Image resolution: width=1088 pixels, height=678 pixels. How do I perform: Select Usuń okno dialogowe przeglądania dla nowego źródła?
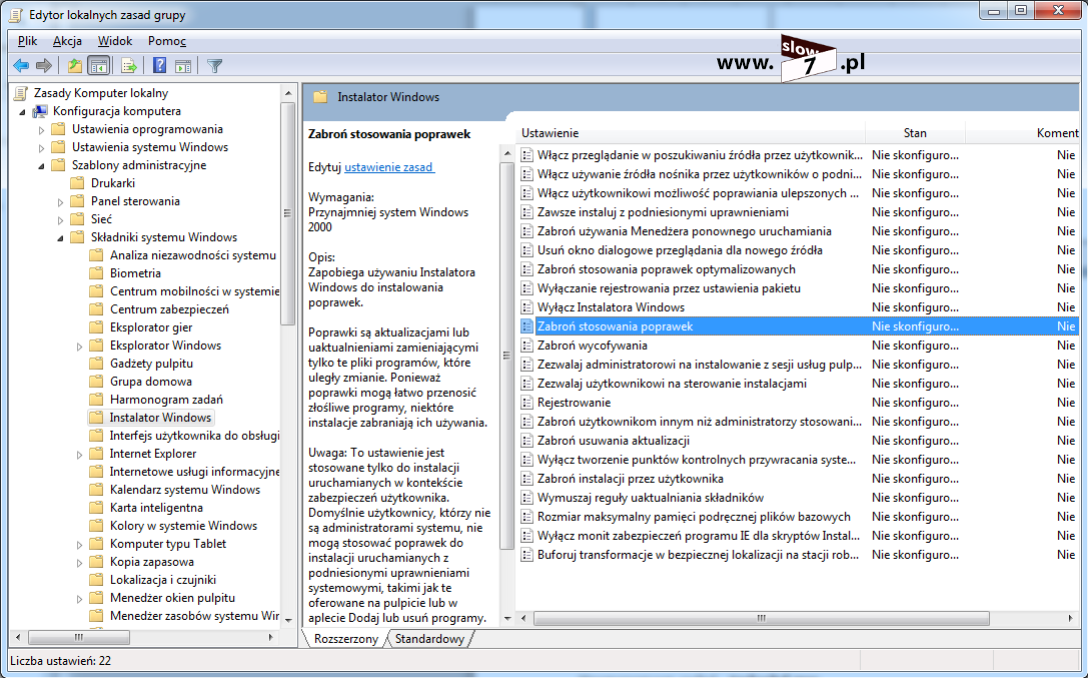[x=680, y=251]
